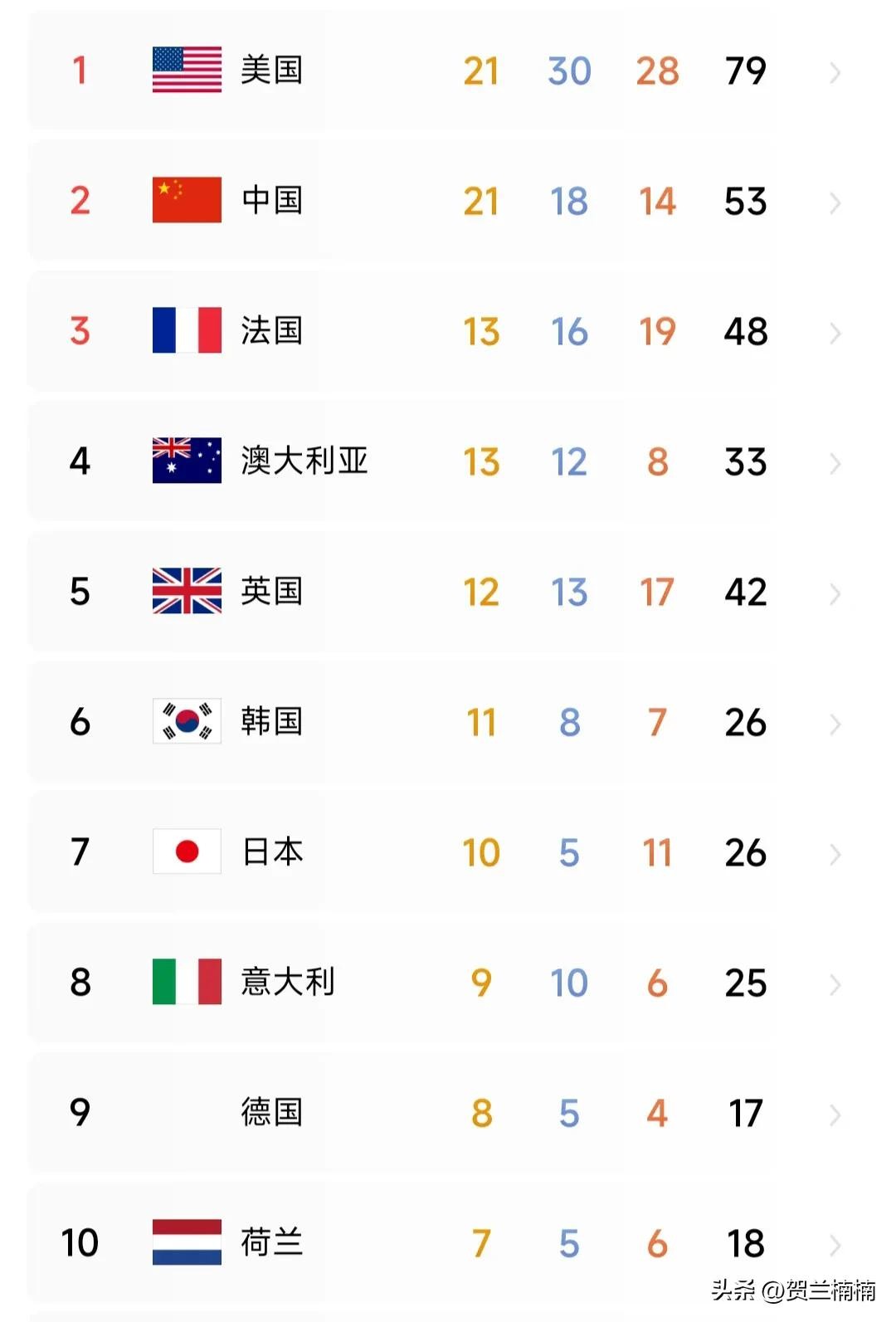Click the China flag icon
The width and height of the screenshot is (896, 1322).
(187, 200)
